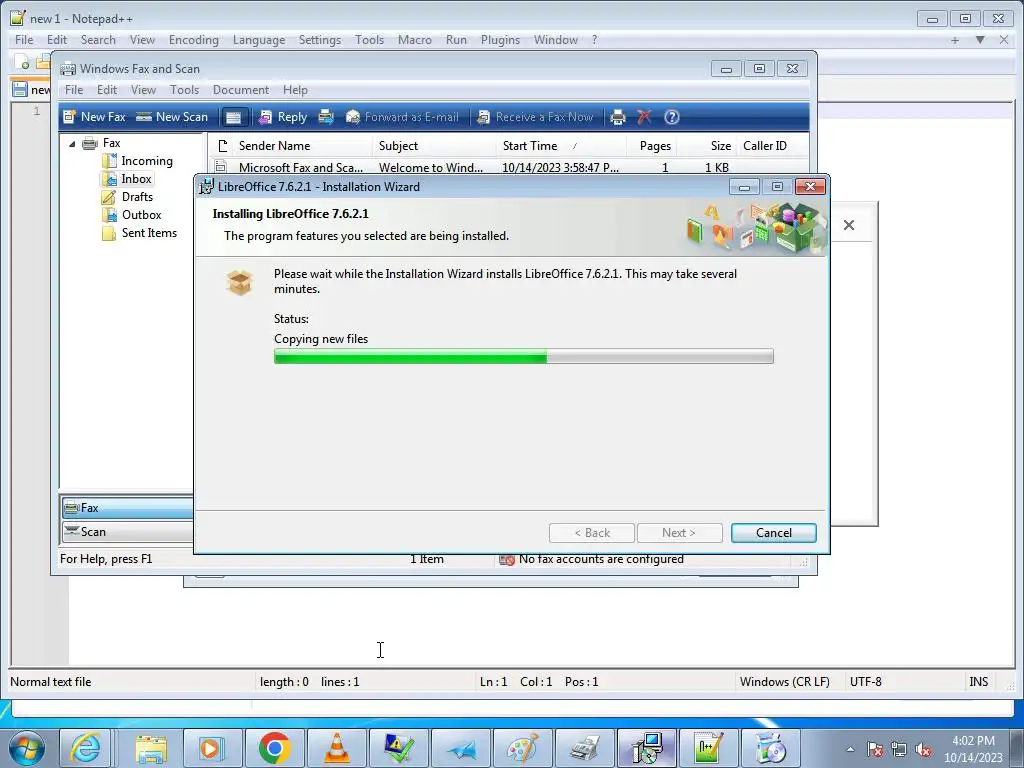Click the Action Center flag tray icon
1024x768 pixels.
coord(875,749)
